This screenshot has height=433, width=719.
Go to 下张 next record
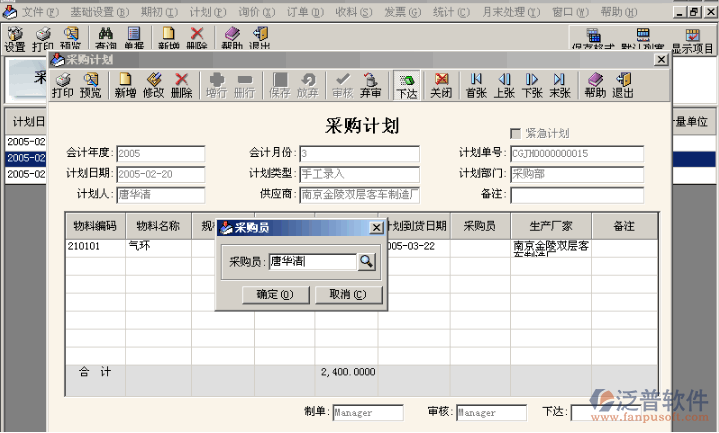click(532, 85)
